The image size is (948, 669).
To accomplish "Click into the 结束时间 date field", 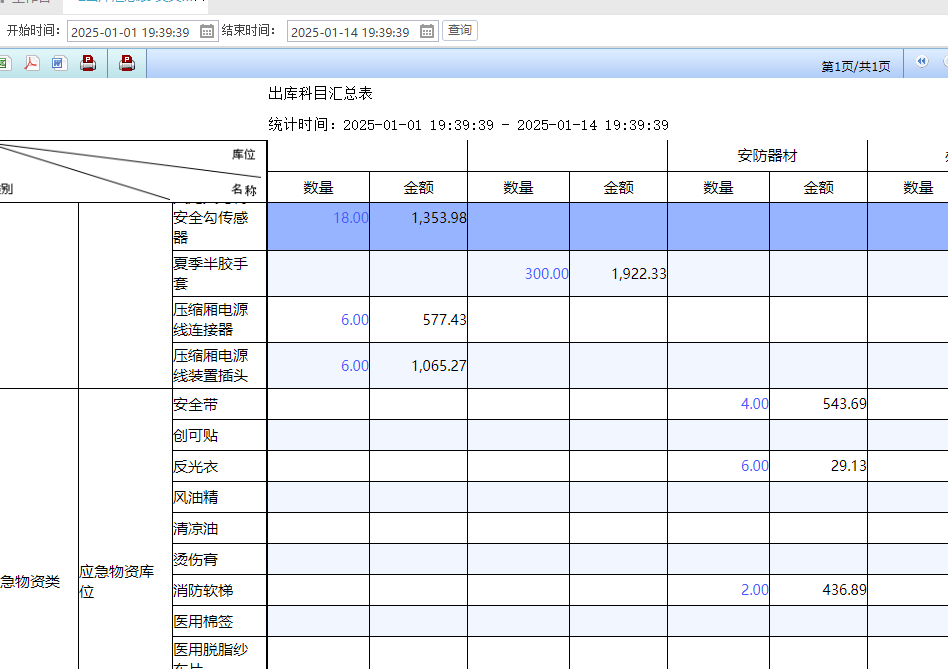I will 350,32.
